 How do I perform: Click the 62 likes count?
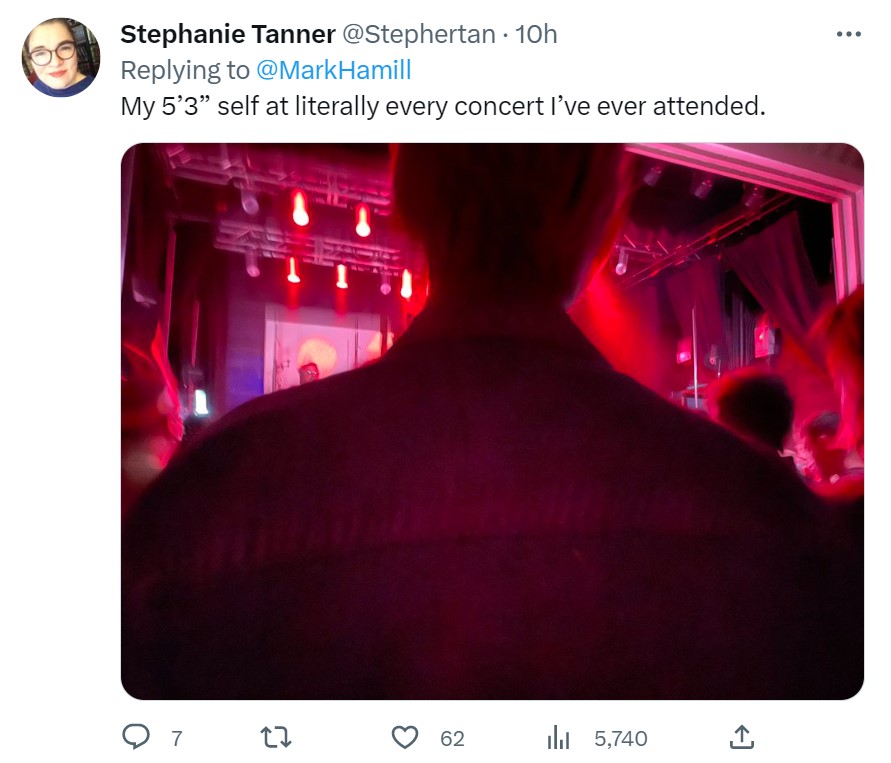452,739
